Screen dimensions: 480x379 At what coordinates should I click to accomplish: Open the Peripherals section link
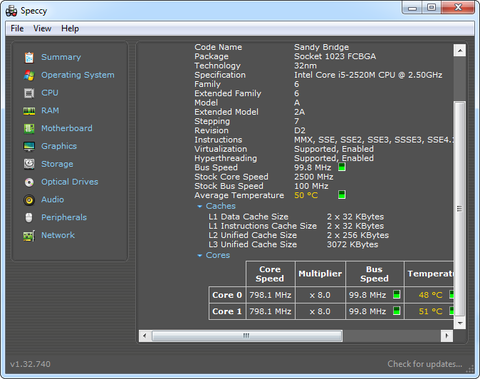click(x=64, y=218)
